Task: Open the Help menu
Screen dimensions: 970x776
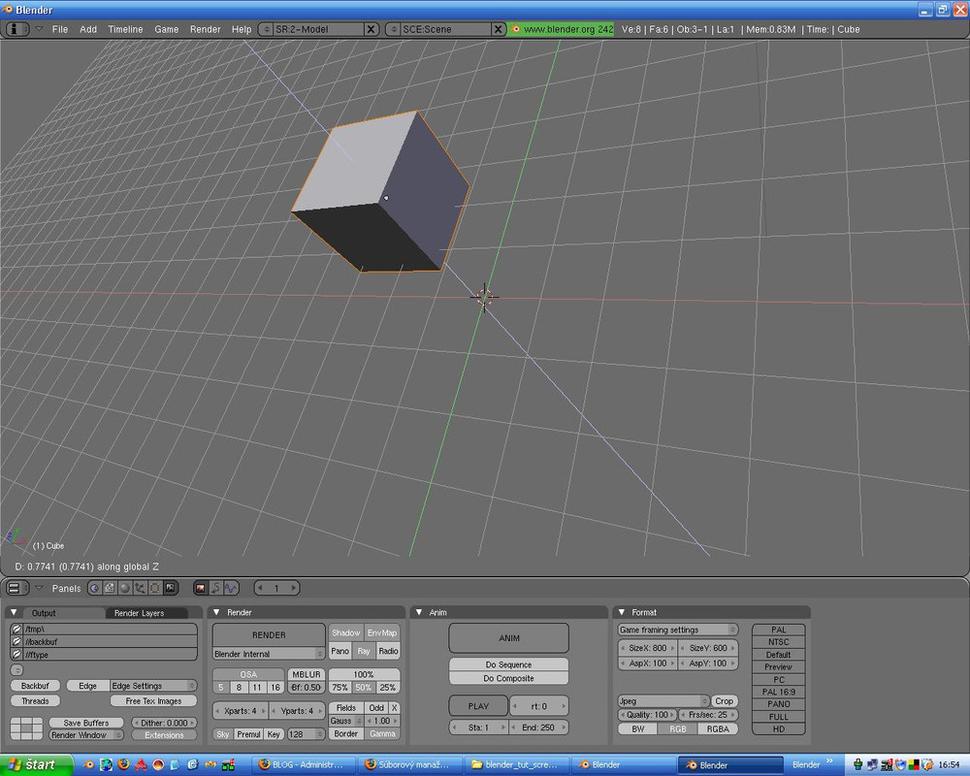Action: [x=241, y=29]
